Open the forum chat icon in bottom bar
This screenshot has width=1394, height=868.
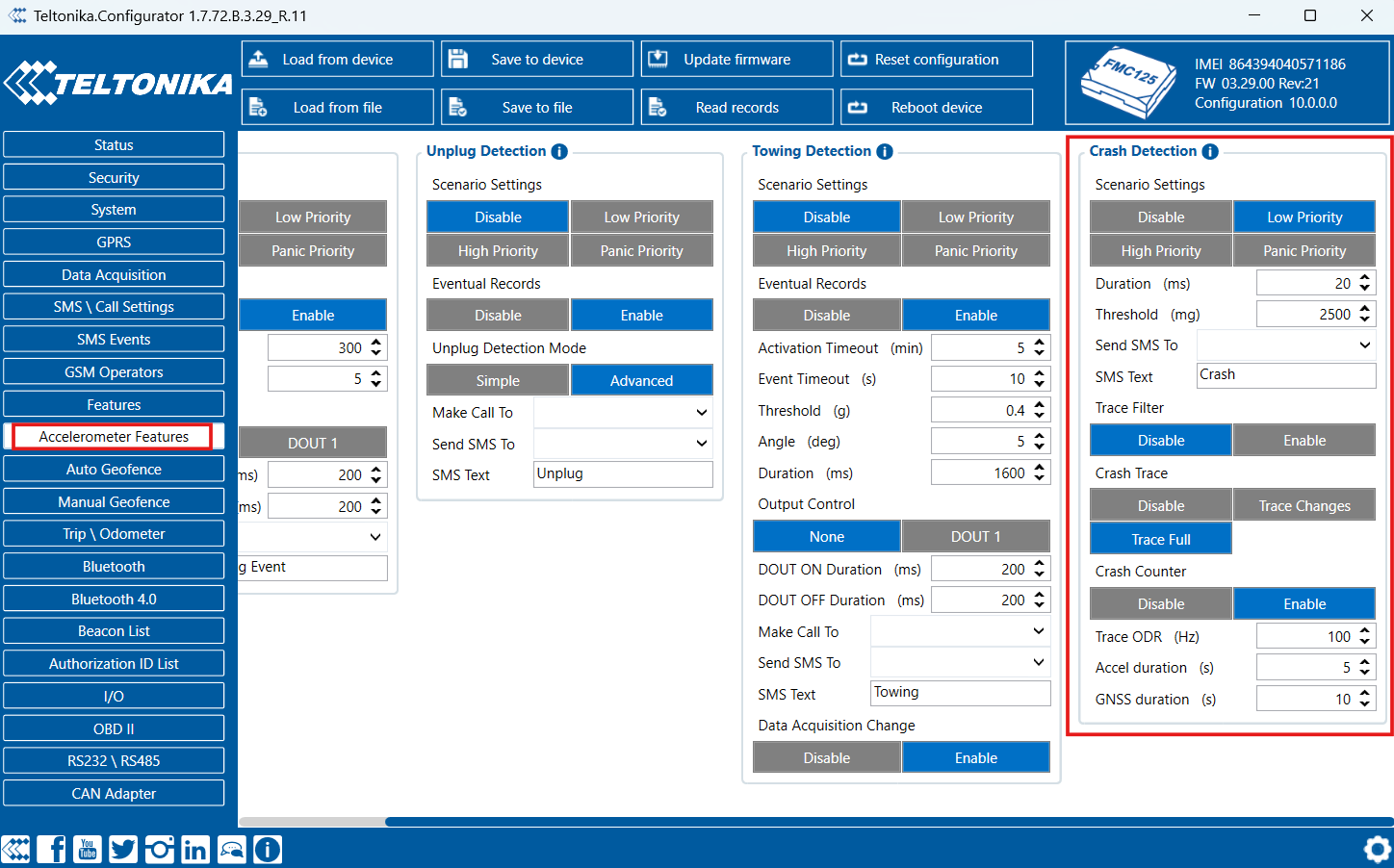(x=232, y=849)
